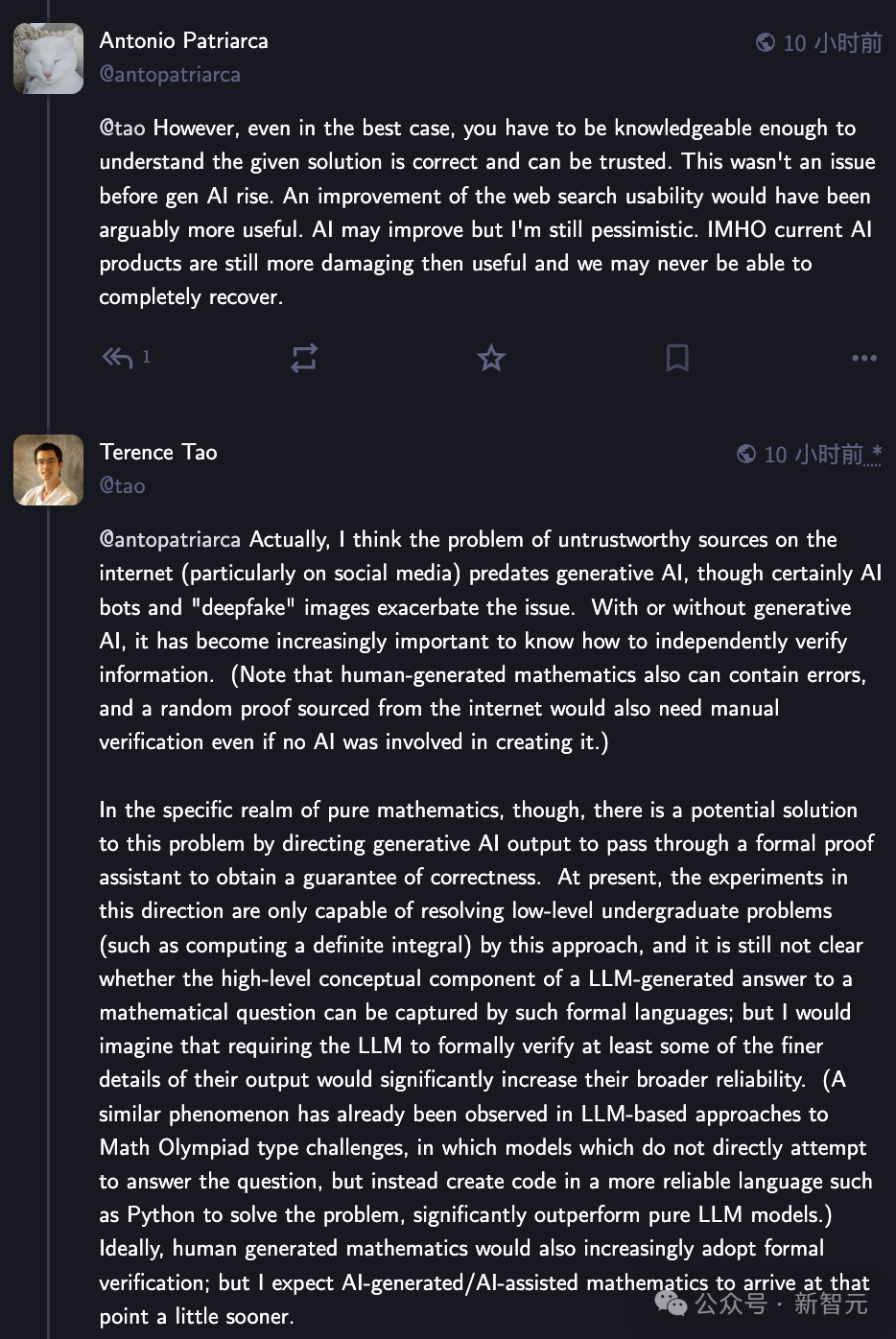Follow the @tao mention in Antonio's post
Image resolution: width=896 pixels, height=1339 pixels.
[123, 129]
